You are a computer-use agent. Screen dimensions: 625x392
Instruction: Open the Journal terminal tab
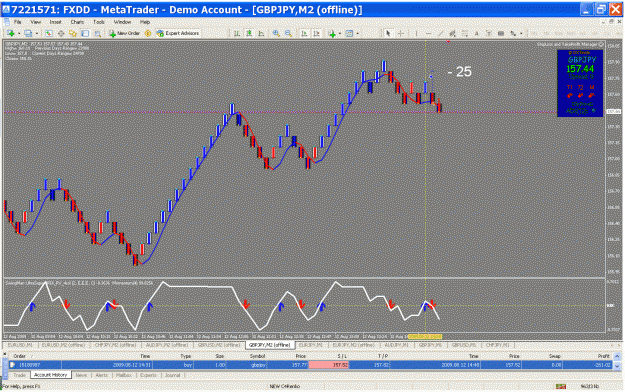[x=173, y=375]
